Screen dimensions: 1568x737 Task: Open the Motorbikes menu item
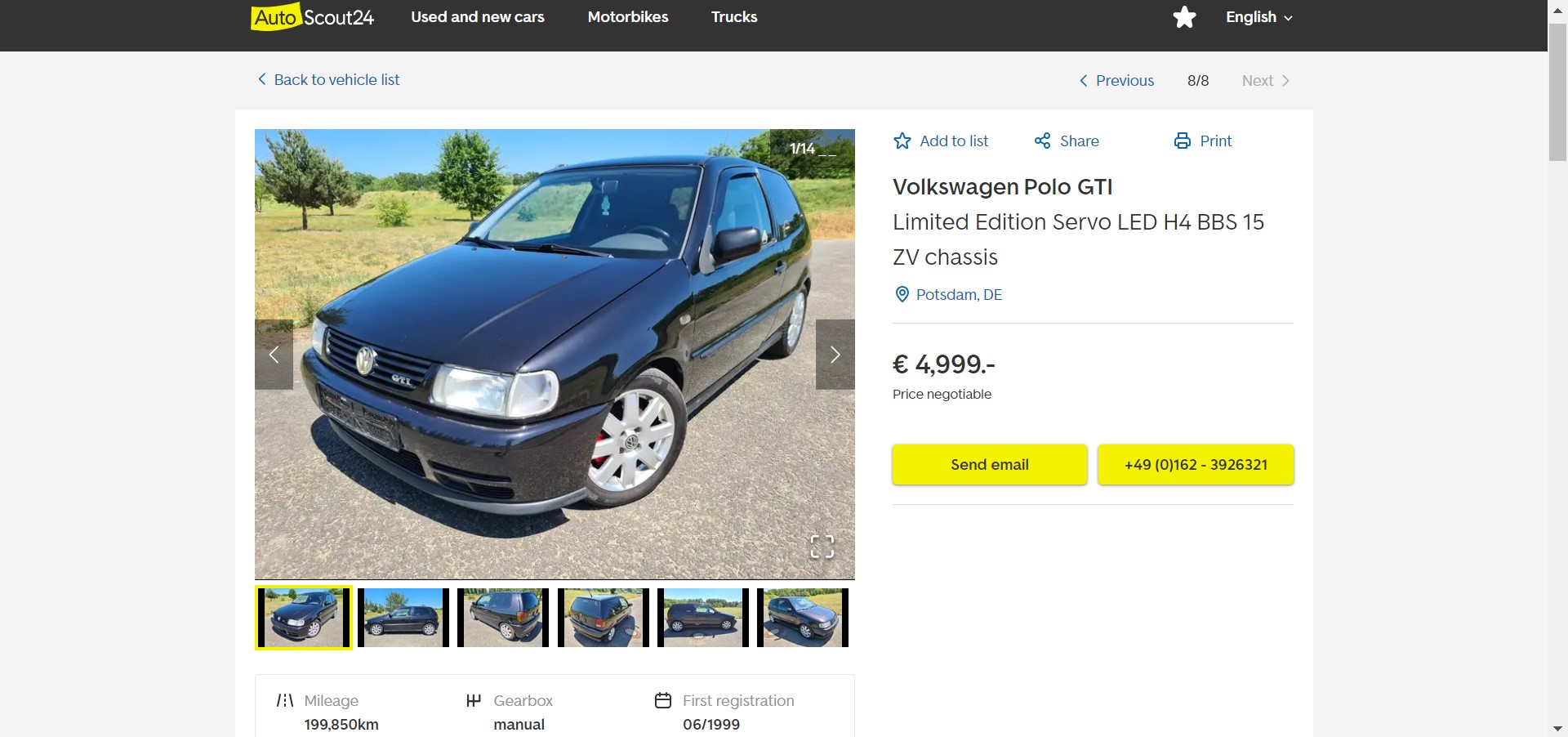(x=628, y=17)
